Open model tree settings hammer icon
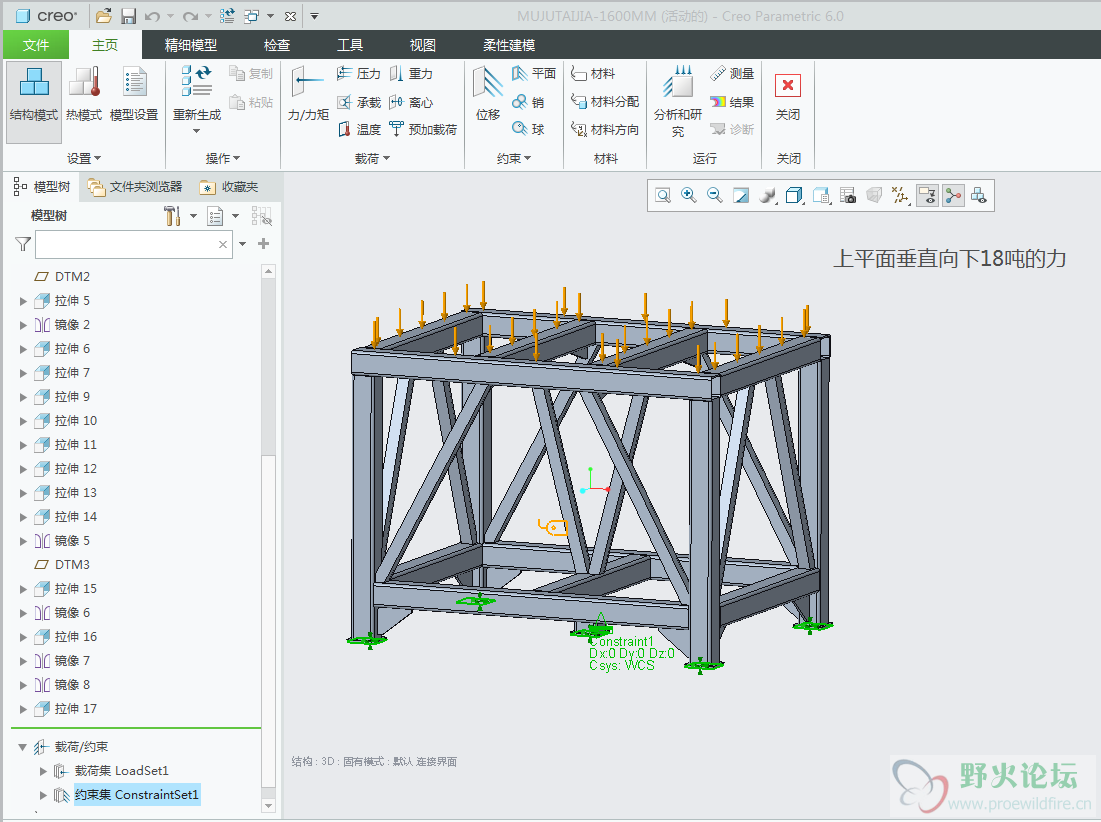 pyautogui.click(x=172, y=216)
